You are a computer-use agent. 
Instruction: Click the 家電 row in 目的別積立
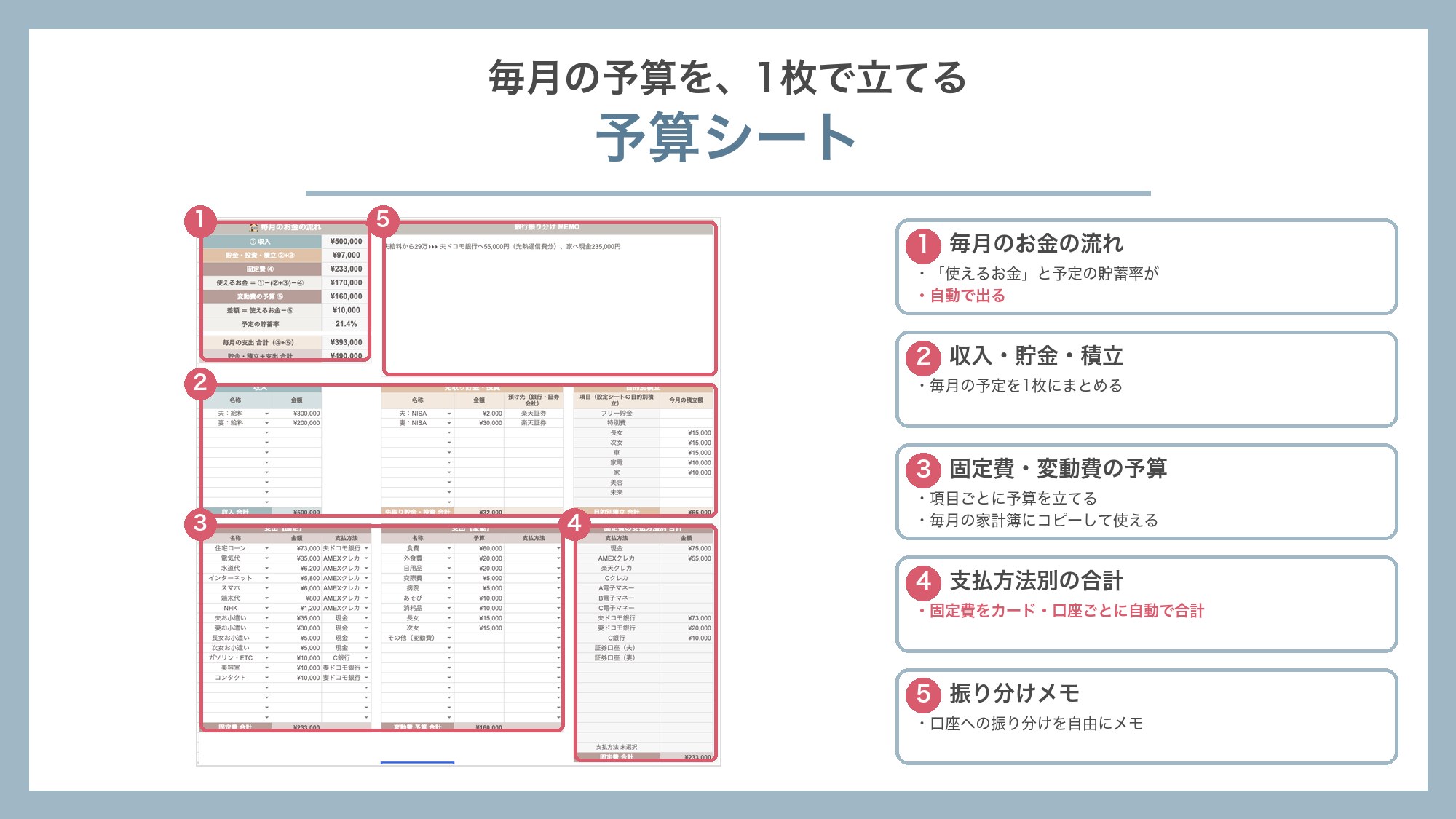pos(617,463)
